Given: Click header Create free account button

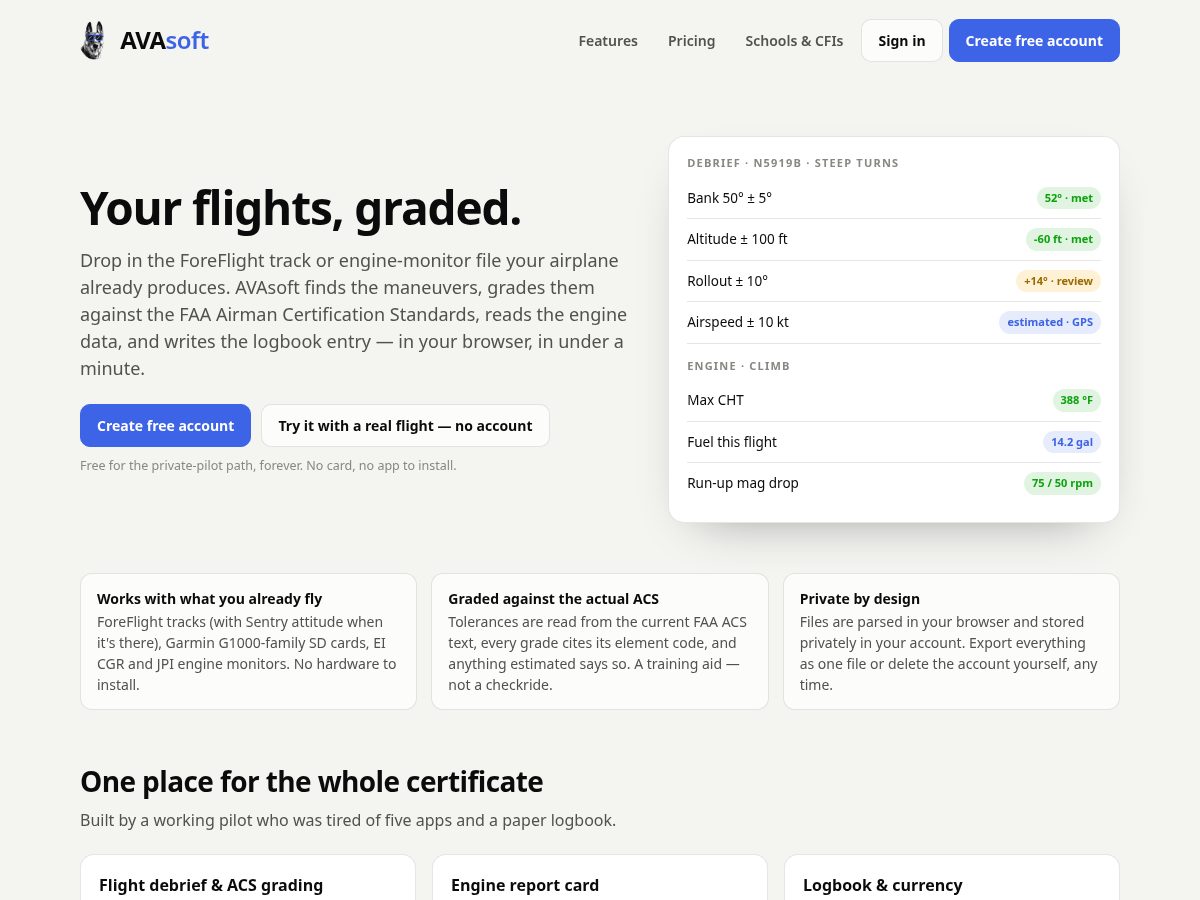Looking at the screenshot, I should click(1034, 41).
